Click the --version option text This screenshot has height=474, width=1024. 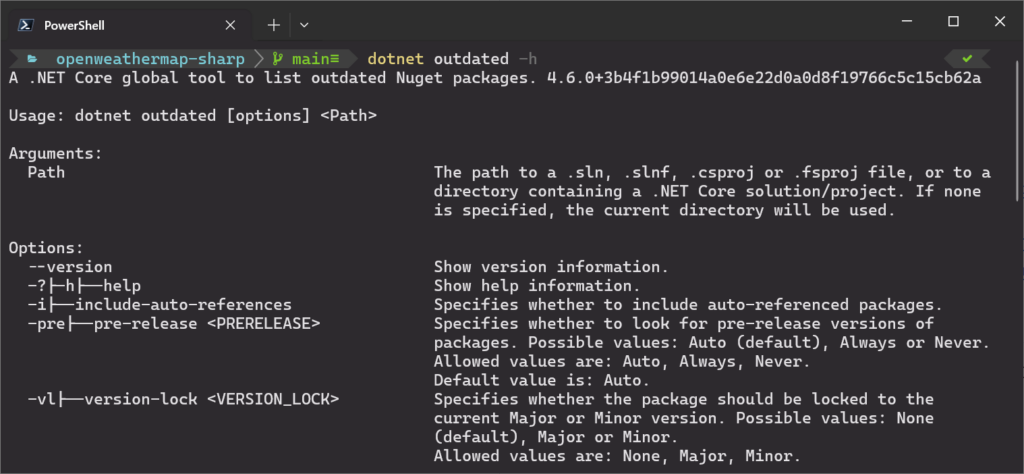click(70, 267)
